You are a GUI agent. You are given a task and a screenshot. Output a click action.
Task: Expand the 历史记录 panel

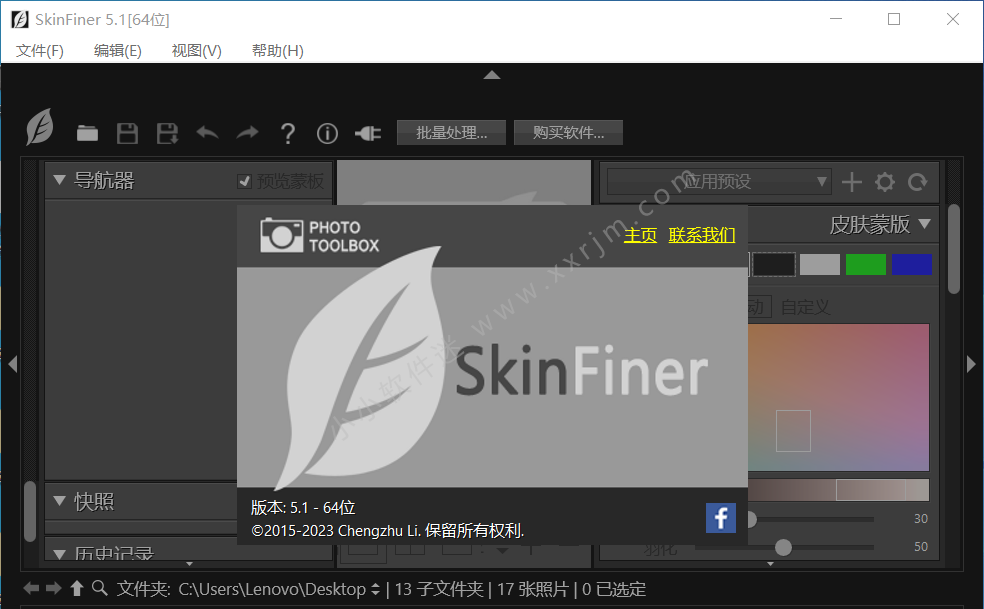60,554
